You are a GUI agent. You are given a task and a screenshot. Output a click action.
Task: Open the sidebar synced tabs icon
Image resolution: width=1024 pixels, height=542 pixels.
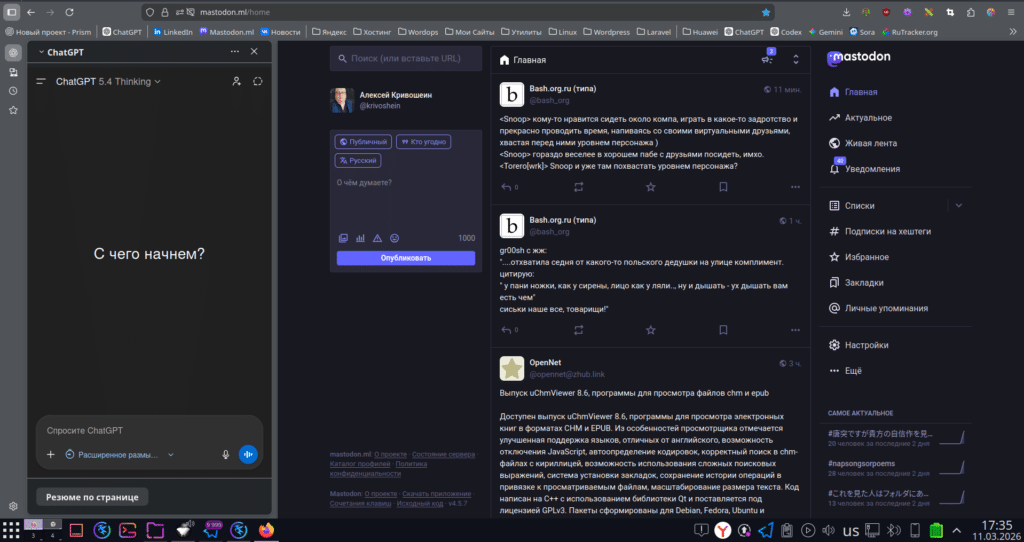pos(13,72)
